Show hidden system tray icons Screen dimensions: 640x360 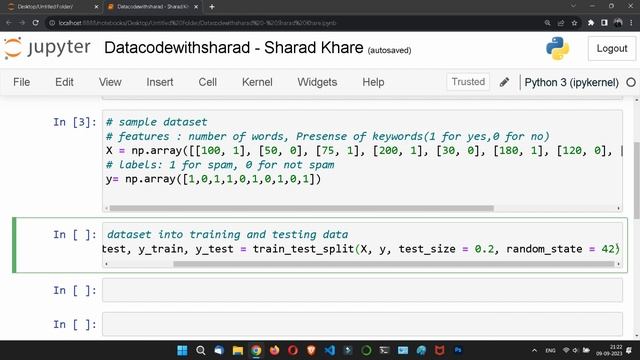[534, 350]
